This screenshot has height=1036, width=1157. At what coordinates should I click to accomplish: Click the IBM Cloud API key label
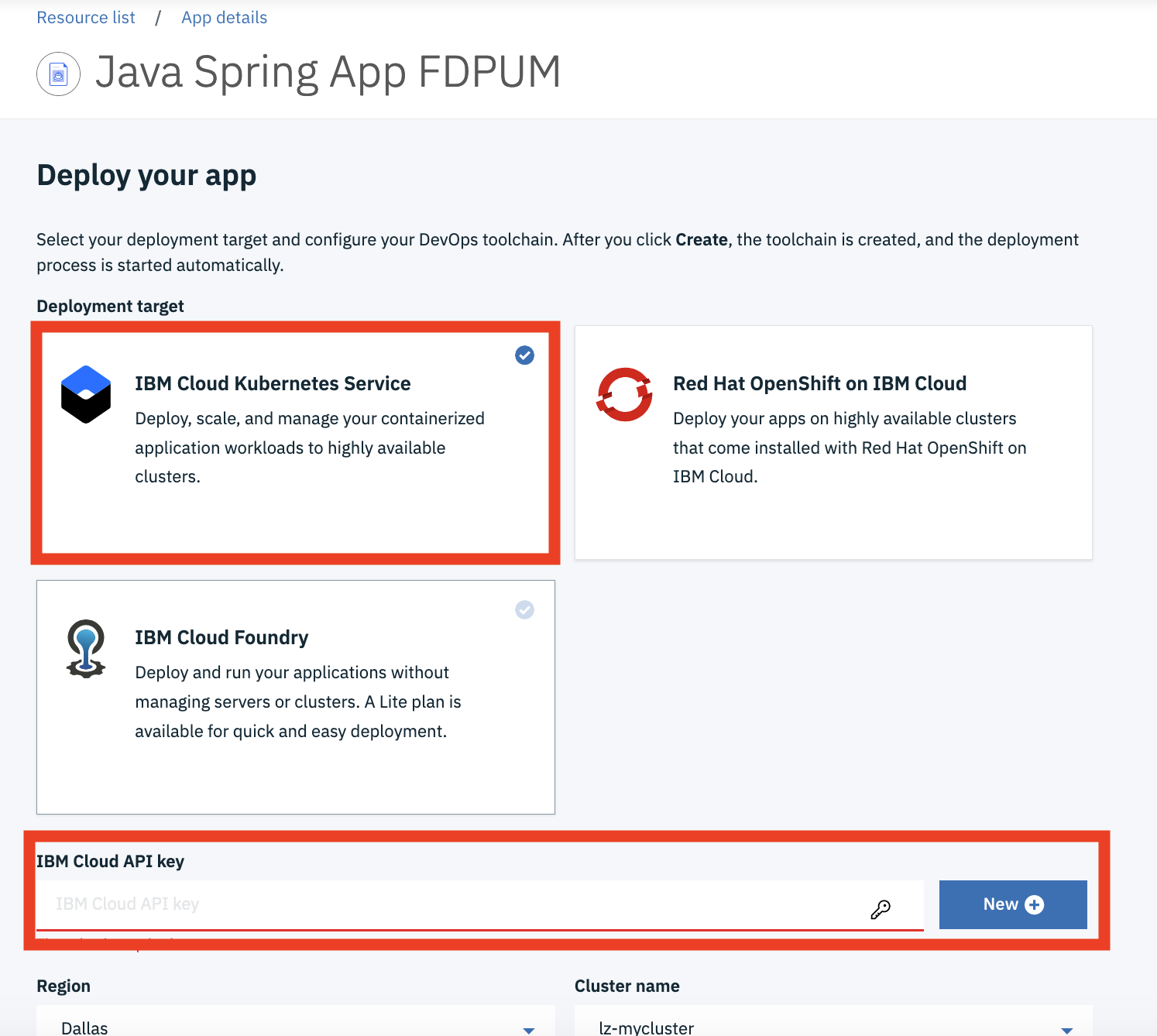point(110,861)
